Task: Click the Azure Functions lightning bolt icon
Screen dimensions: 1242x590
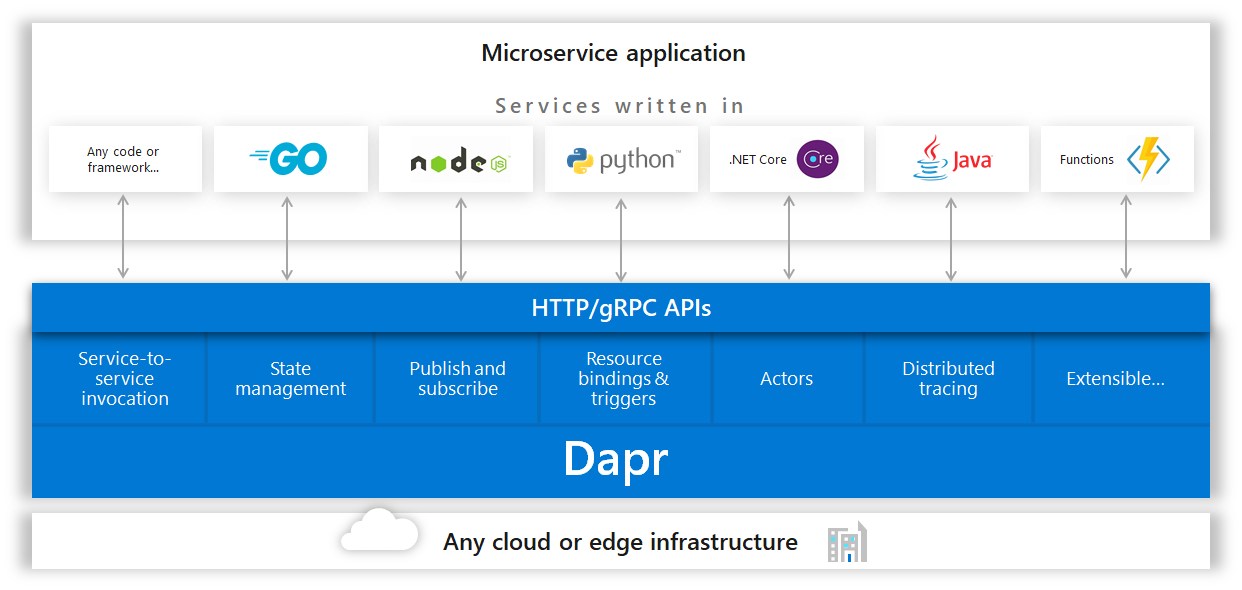Action: point(1151,159)
